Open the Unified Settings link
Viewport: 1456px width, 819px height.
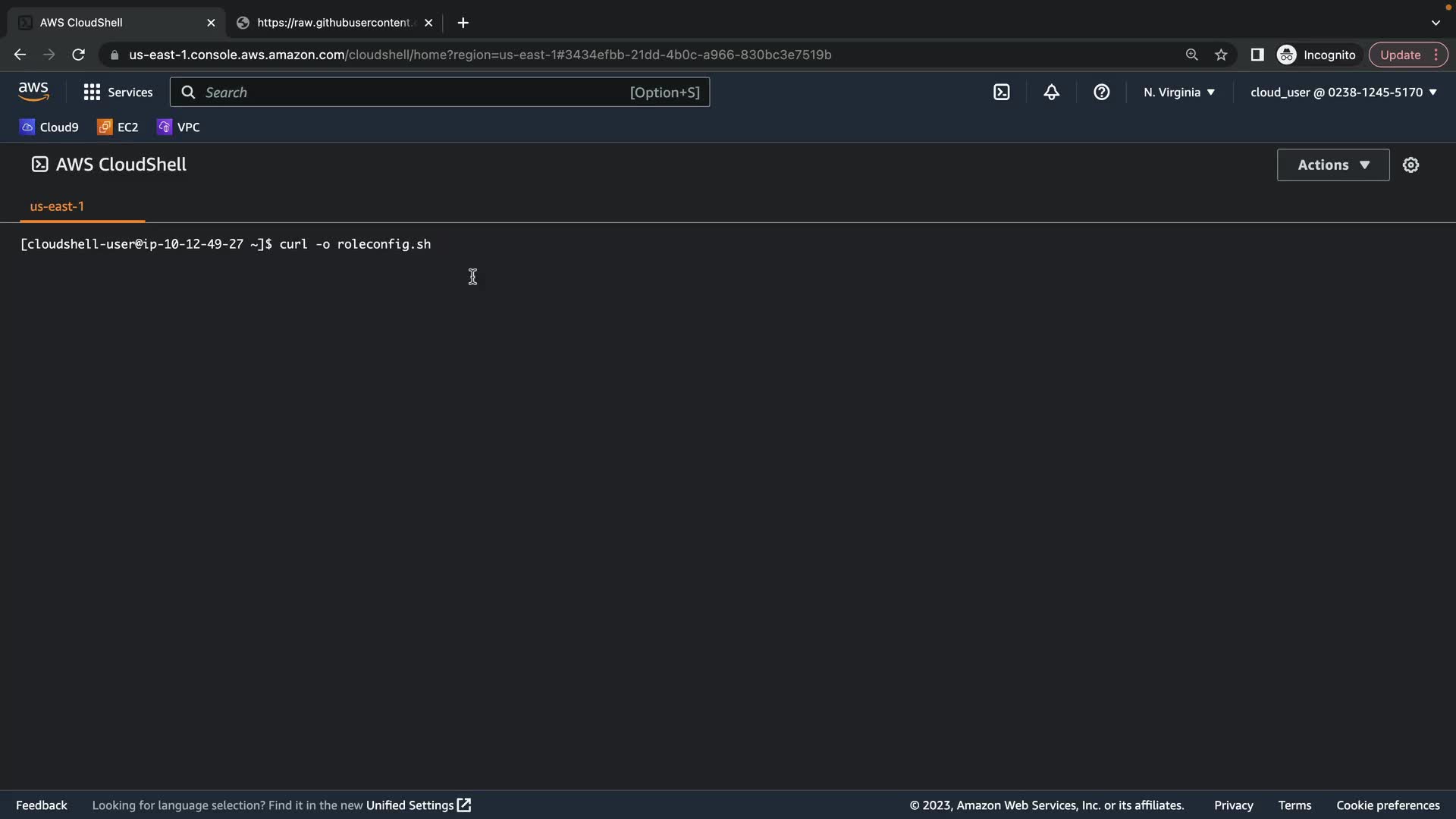pyautogui.click(x=418, y=805)
